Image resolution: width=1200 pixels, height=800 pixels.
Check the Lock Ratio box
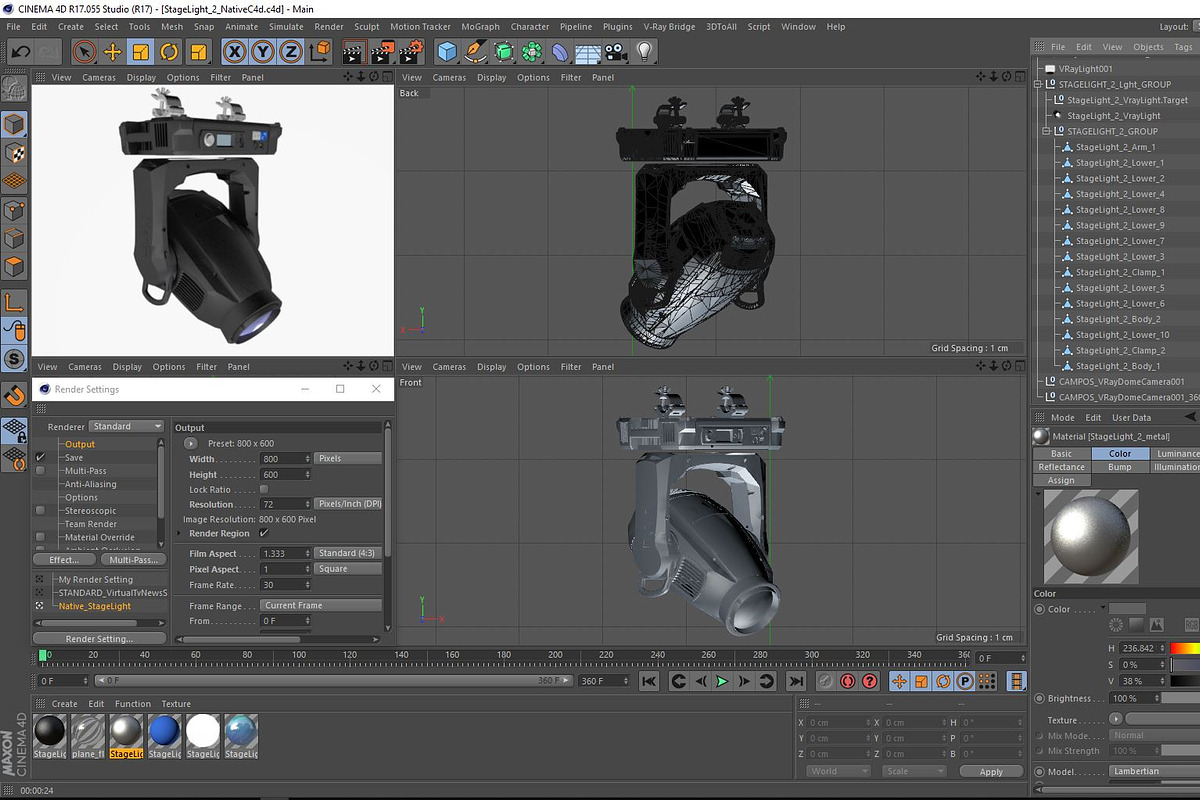click(x=264, y=490)
